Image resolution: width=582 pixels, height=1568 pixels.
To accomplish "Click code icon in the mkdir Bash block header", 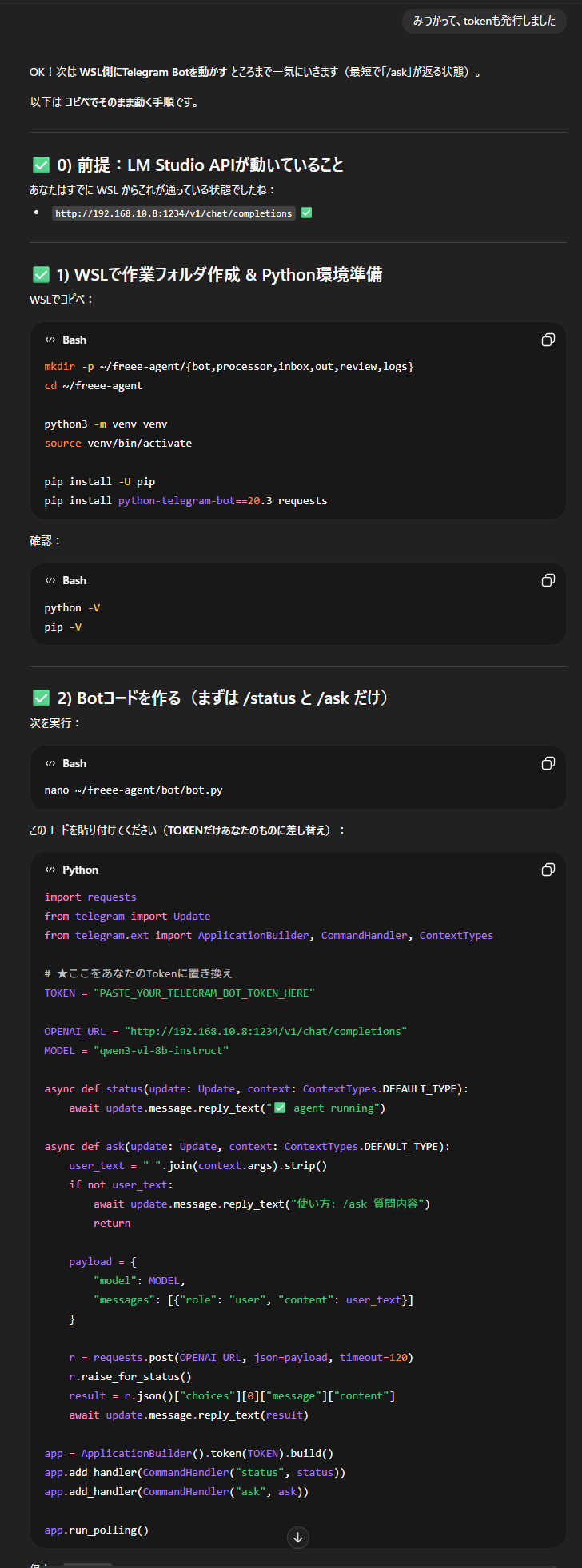I will tap(50, 340).
